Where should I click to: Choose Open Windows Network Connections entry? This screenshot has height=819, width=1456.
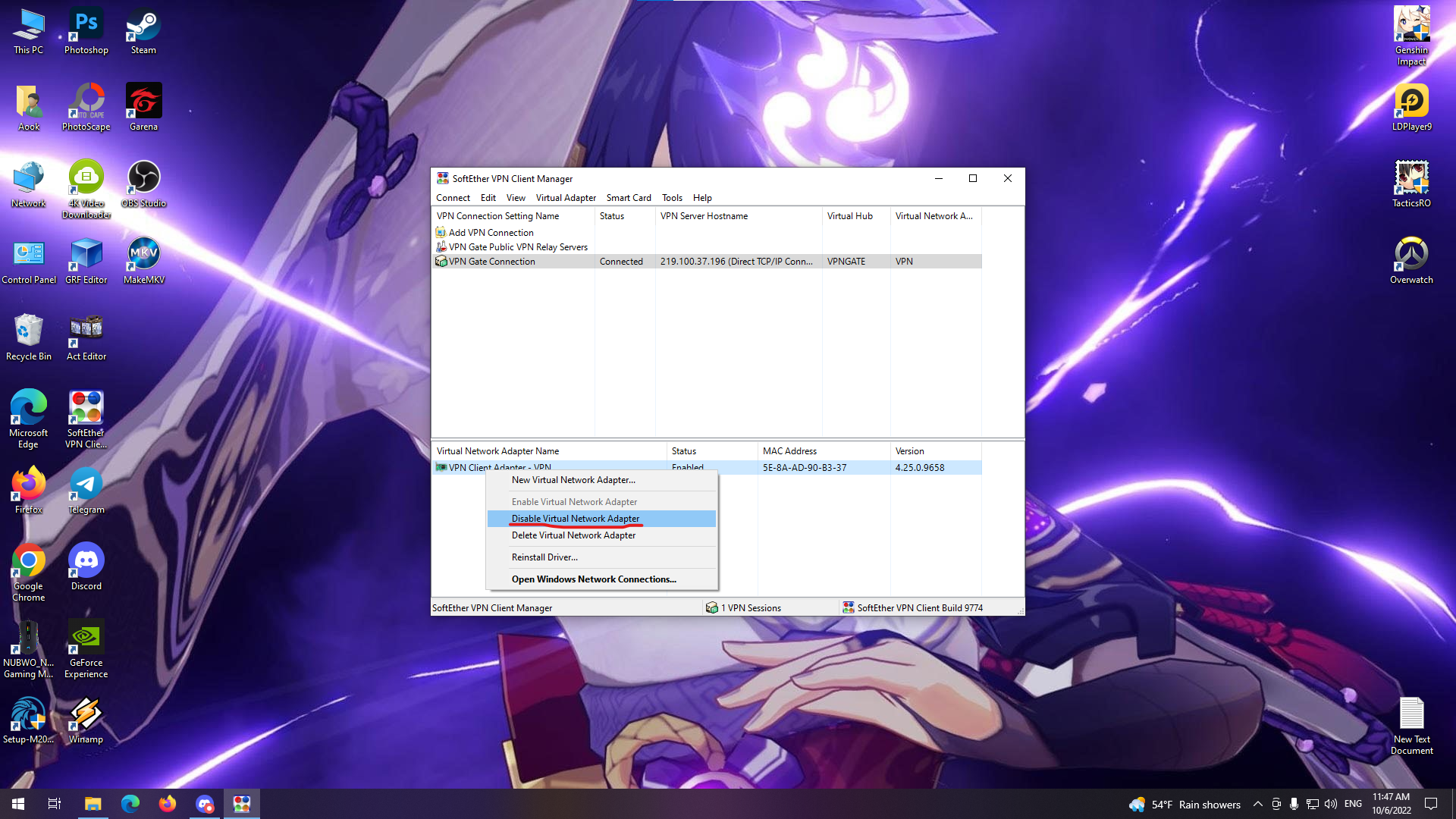(602, 579)
